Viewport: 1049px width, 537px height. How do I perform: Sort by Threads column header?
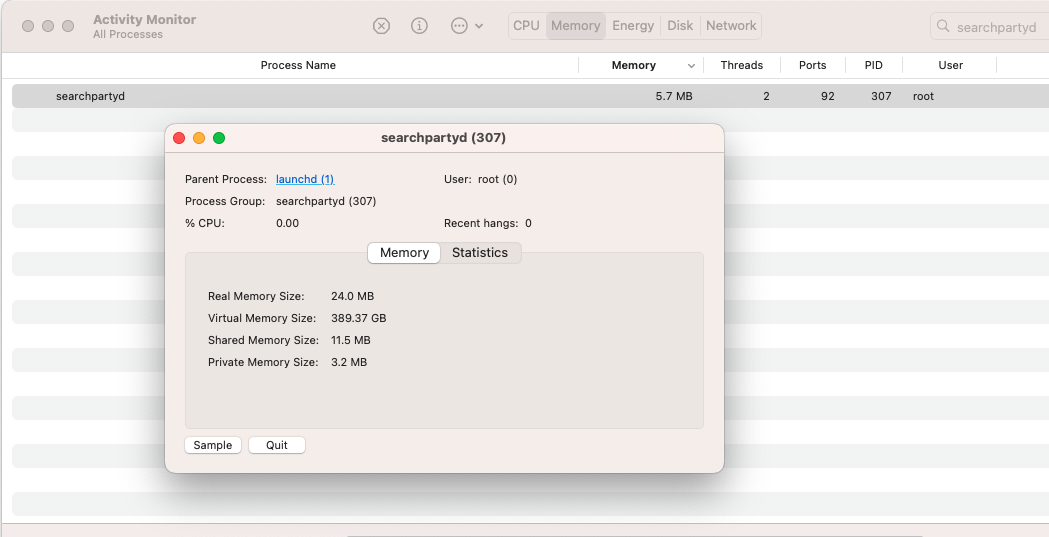(742, 65)
